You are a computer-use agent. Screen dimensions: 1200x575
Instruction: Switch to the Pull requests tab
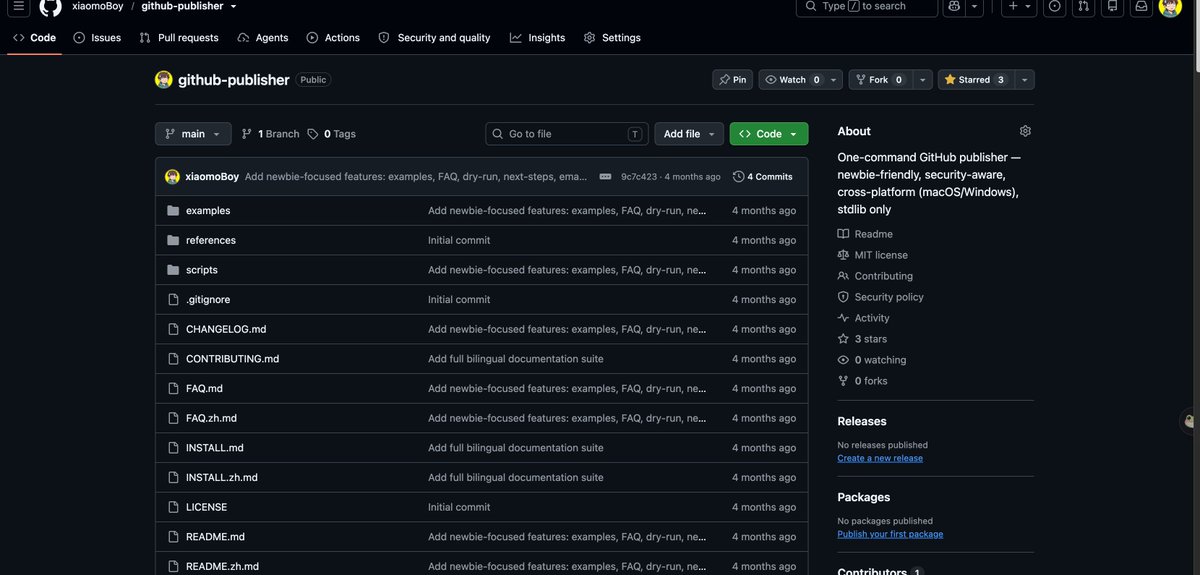[x=179, y=38]
